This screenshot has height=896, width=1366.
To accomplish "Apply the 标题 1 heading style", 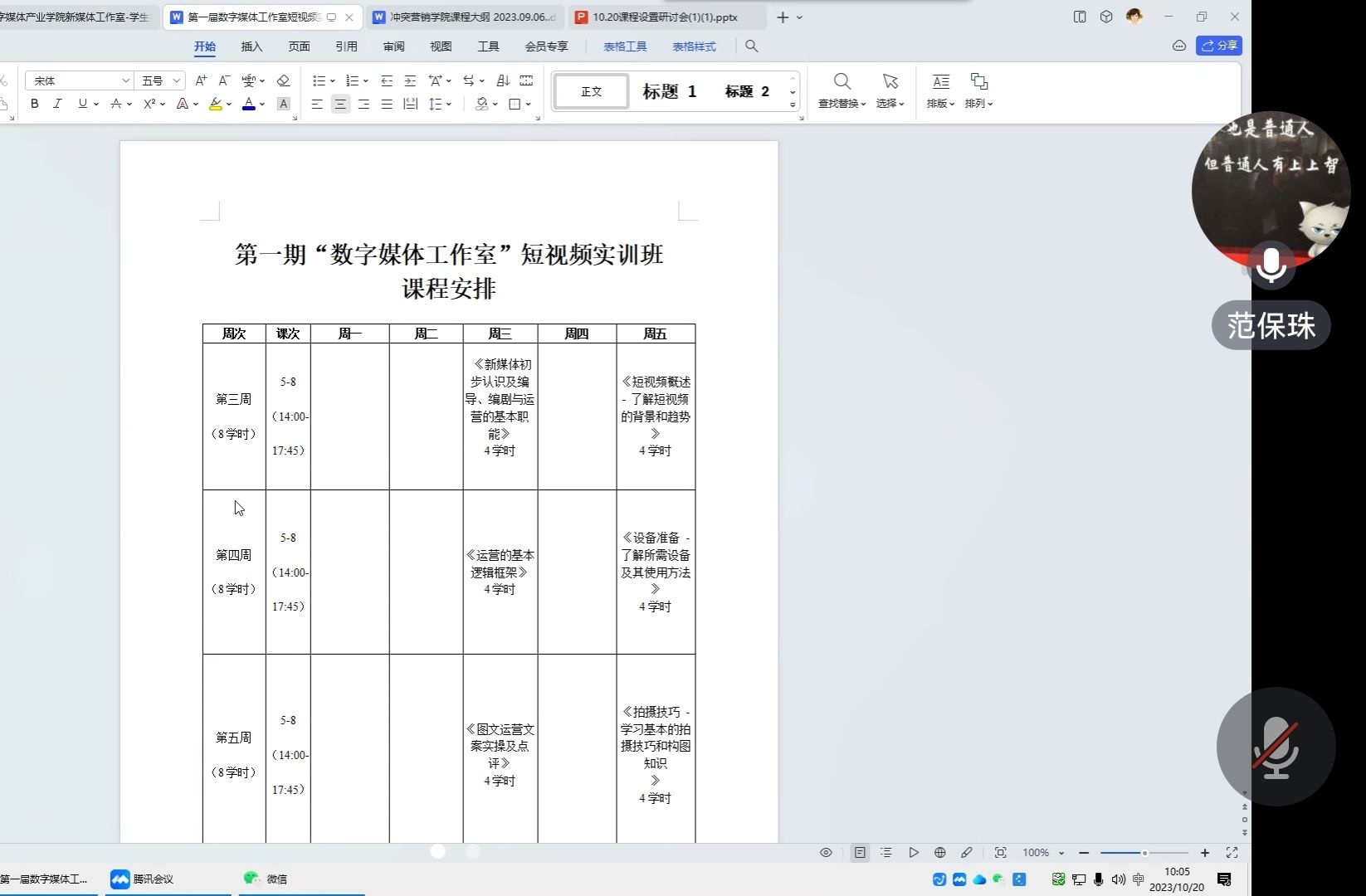I will pyautogui.click(x=669, y=91).
